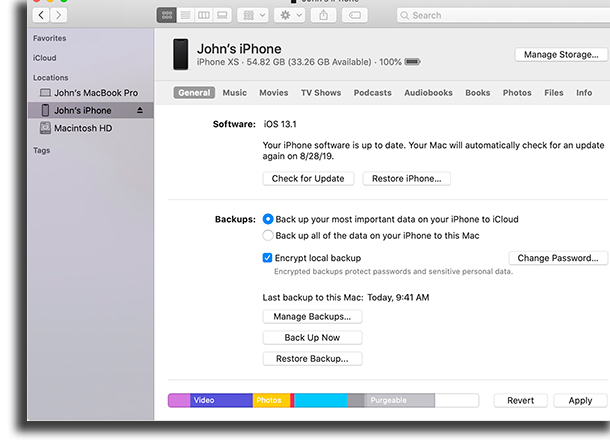Click the Apply button

[x=580, y=400]
